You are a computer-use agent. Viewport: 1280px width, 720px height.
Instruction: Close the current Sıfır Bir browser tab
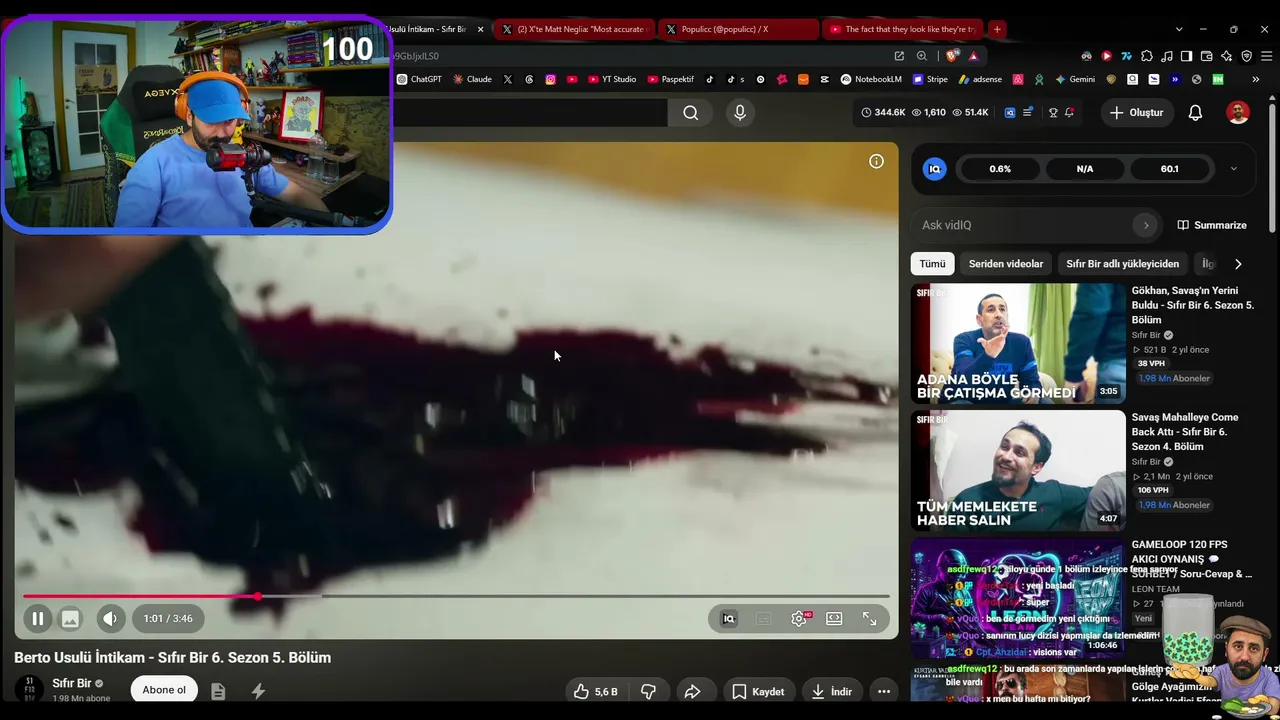[x=480, y=29]
